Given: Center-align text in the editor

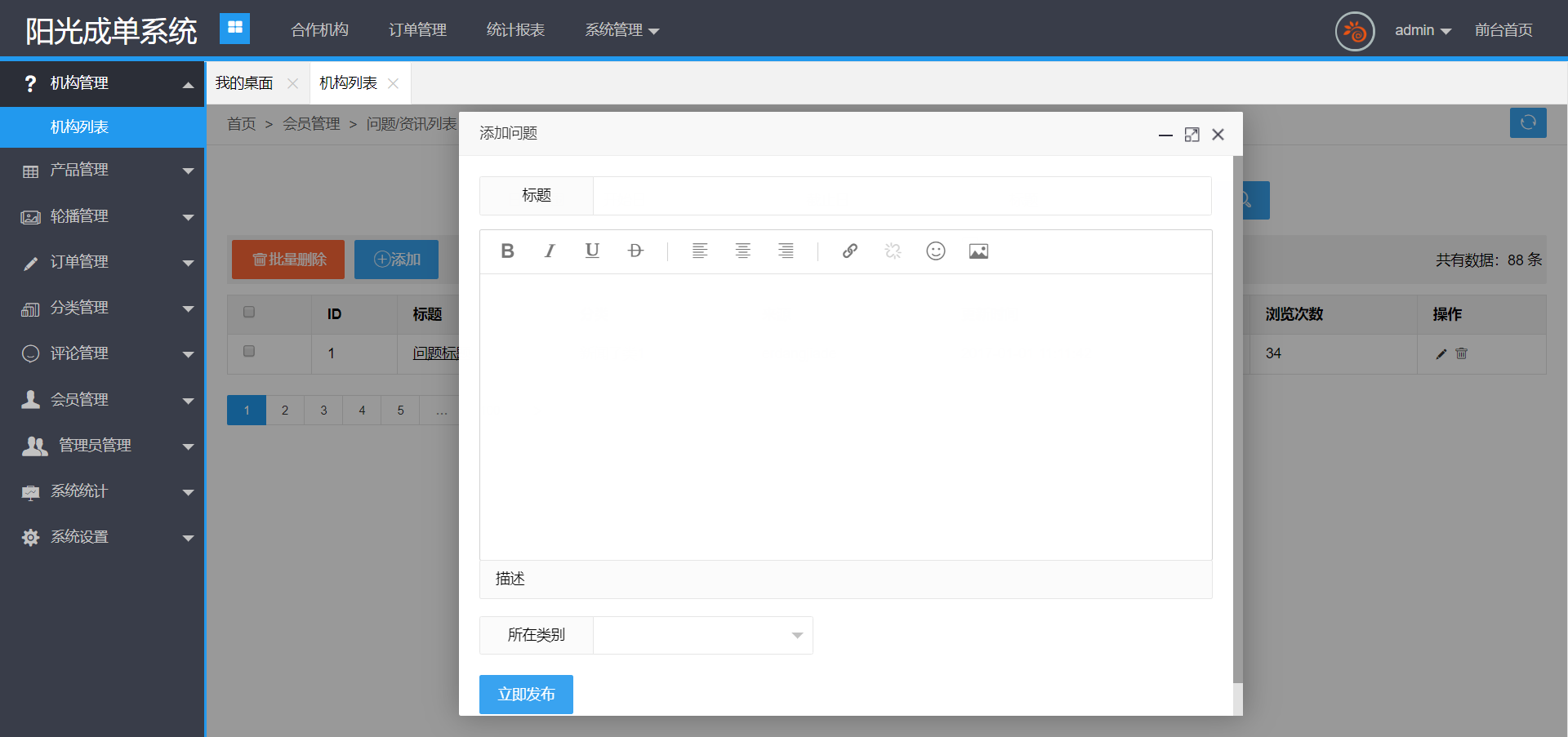Looking at the screenshot, I should click(742, 251).
